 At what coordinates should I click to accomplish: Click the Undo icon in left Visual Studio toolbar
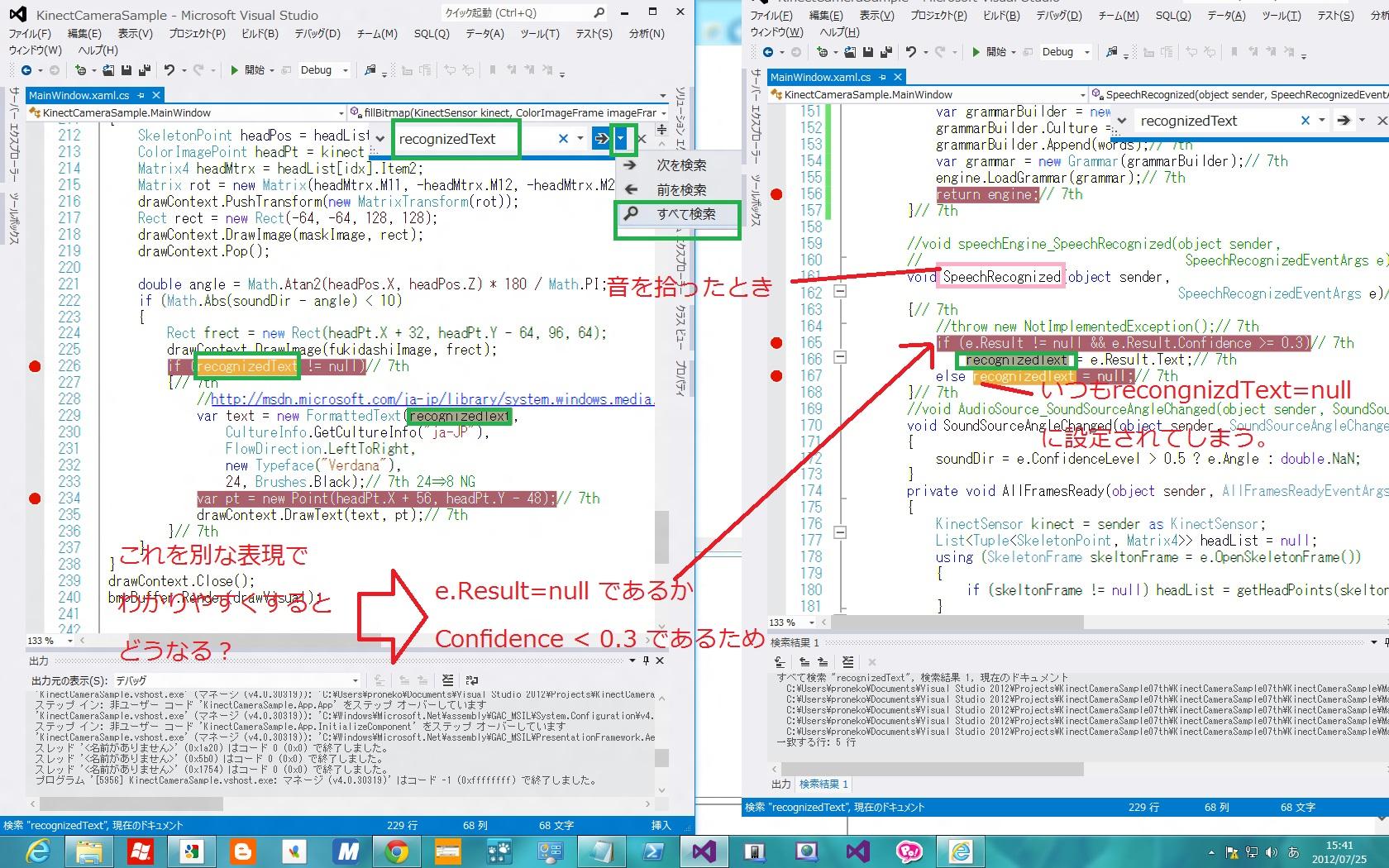[x=169, y=70]
